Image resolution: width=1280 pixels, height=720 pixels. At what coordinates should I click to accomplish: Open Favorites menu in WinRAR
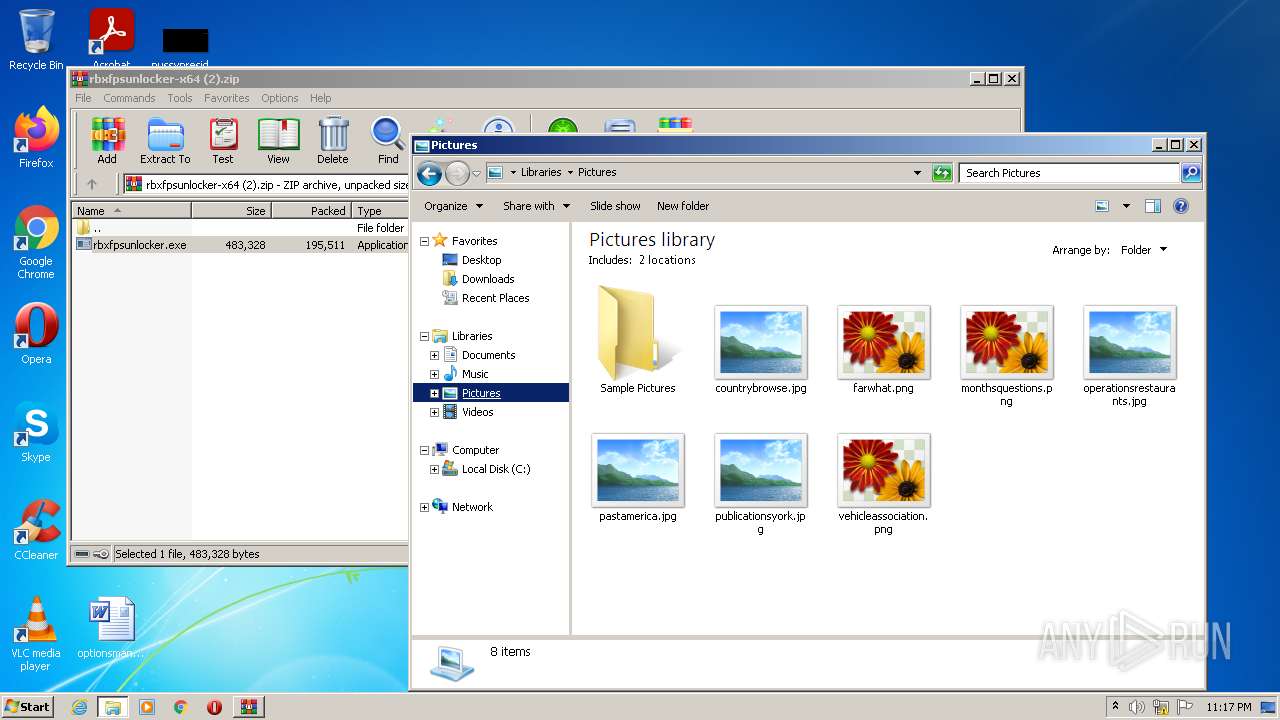tap(227, 98)
